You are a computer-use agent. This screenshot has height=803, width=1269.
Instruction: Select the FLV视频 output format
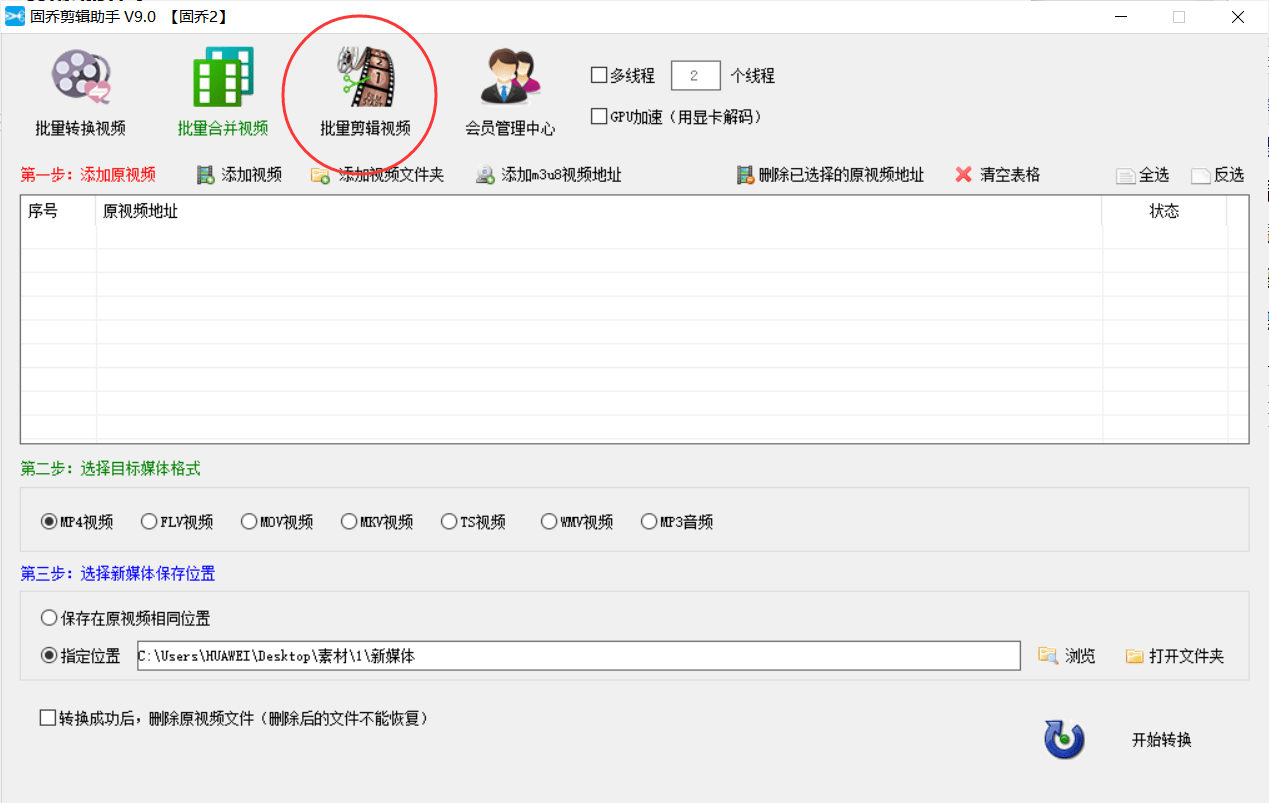point(149,521)
